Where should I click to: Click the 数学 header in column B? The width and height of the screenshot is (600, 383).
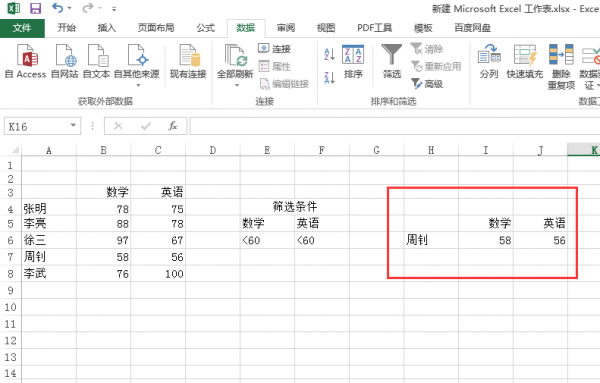coord(104,192)
